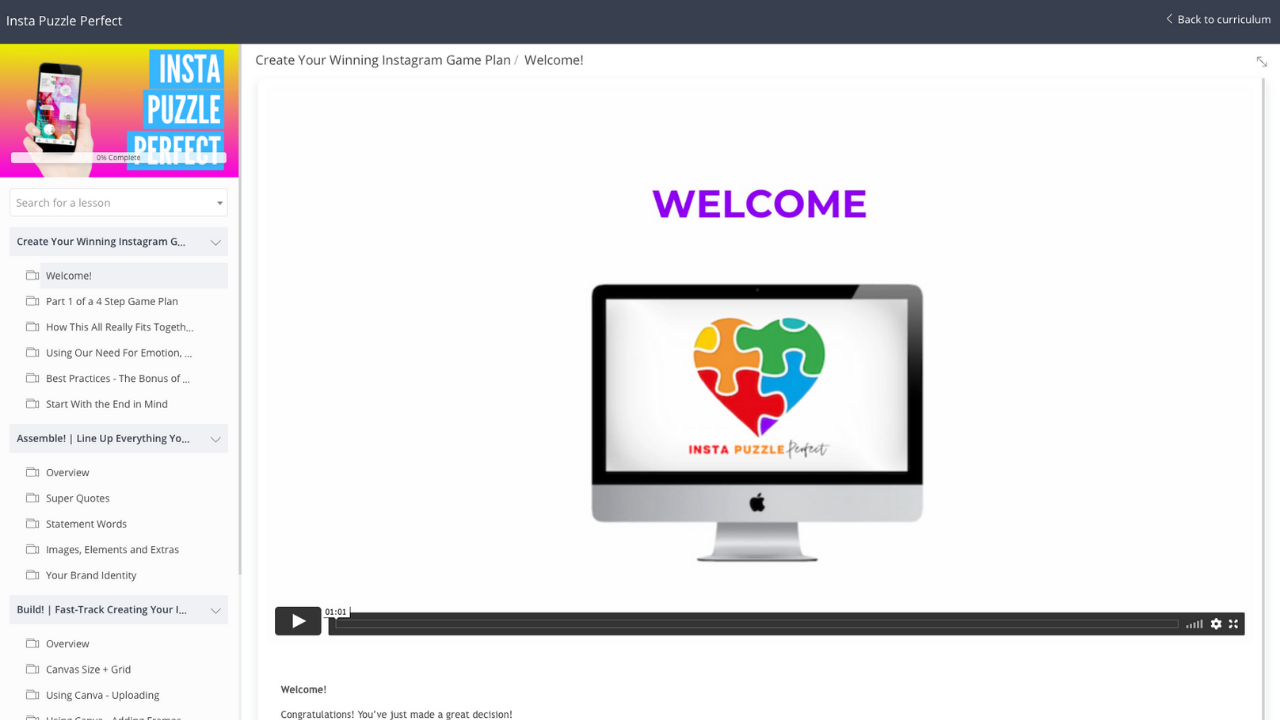Image resolution: width=1280 pixels, height=720 pixels.
Task: Click folder icon beside Part 1 lesson
Action: (32, 301)
